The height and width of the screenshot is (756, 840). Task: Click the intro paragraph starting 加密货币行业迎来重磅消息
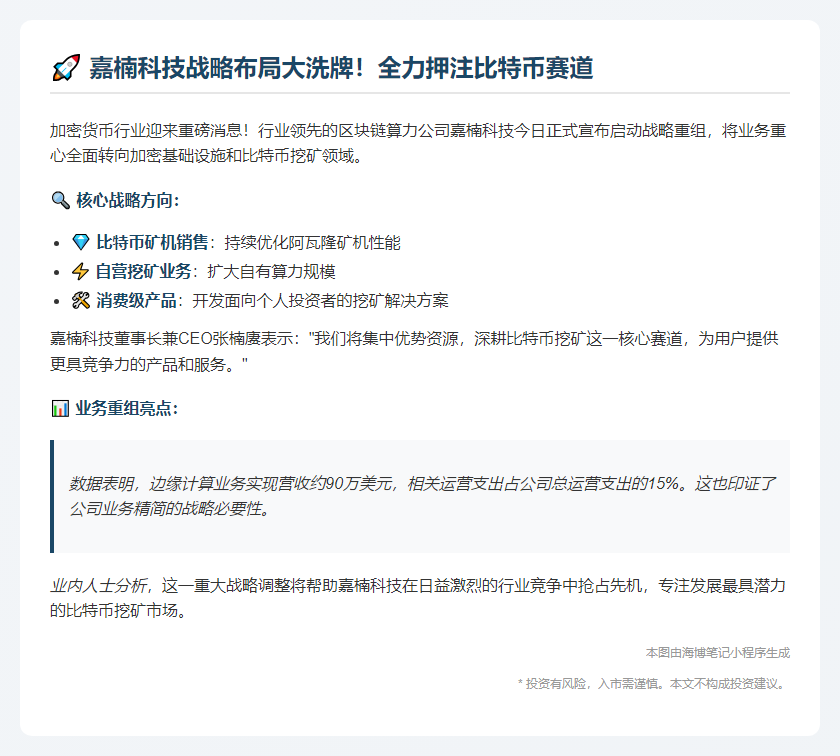pos(418,143)
